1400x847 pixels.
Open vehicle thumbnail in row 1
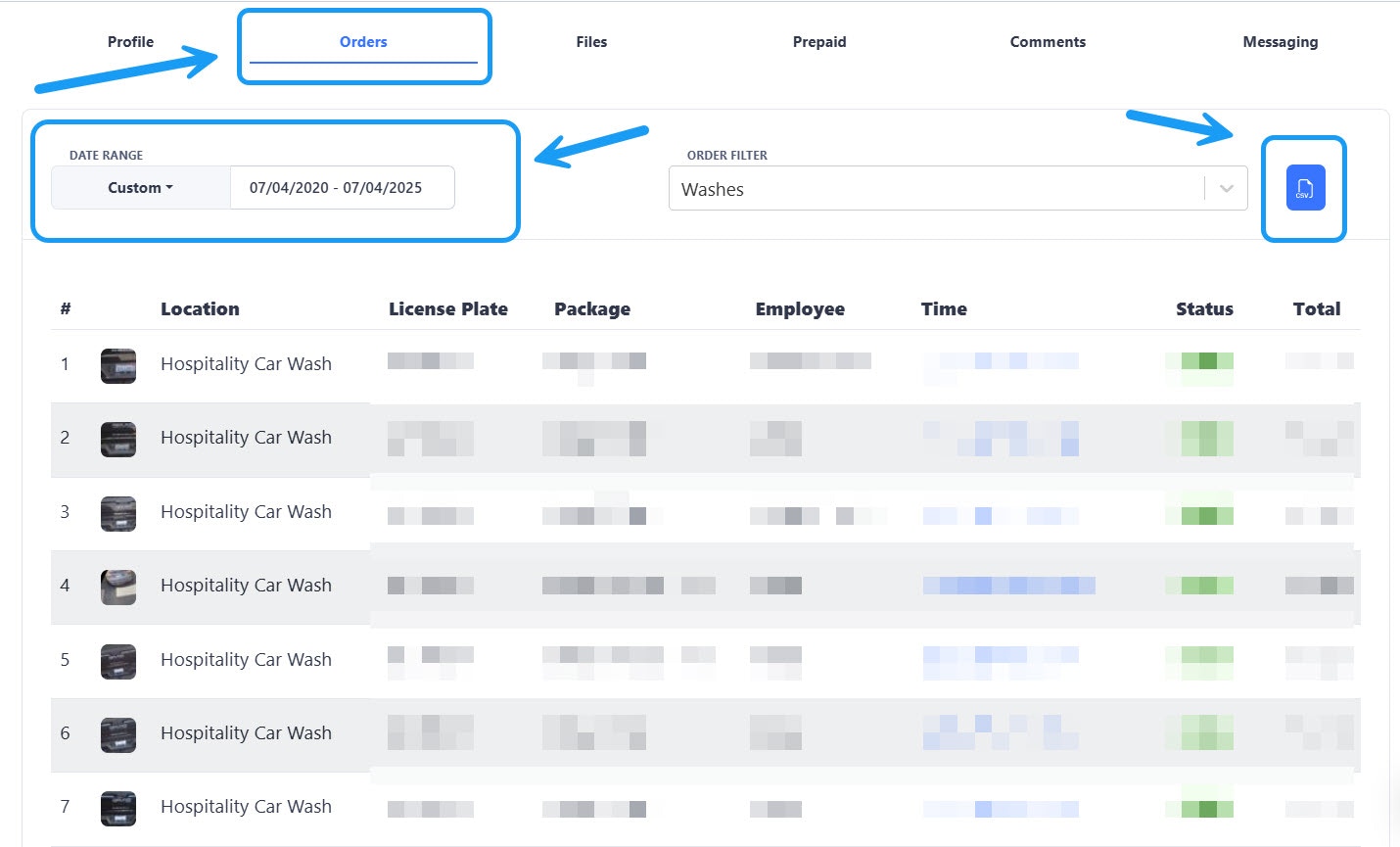click(118, 365)
